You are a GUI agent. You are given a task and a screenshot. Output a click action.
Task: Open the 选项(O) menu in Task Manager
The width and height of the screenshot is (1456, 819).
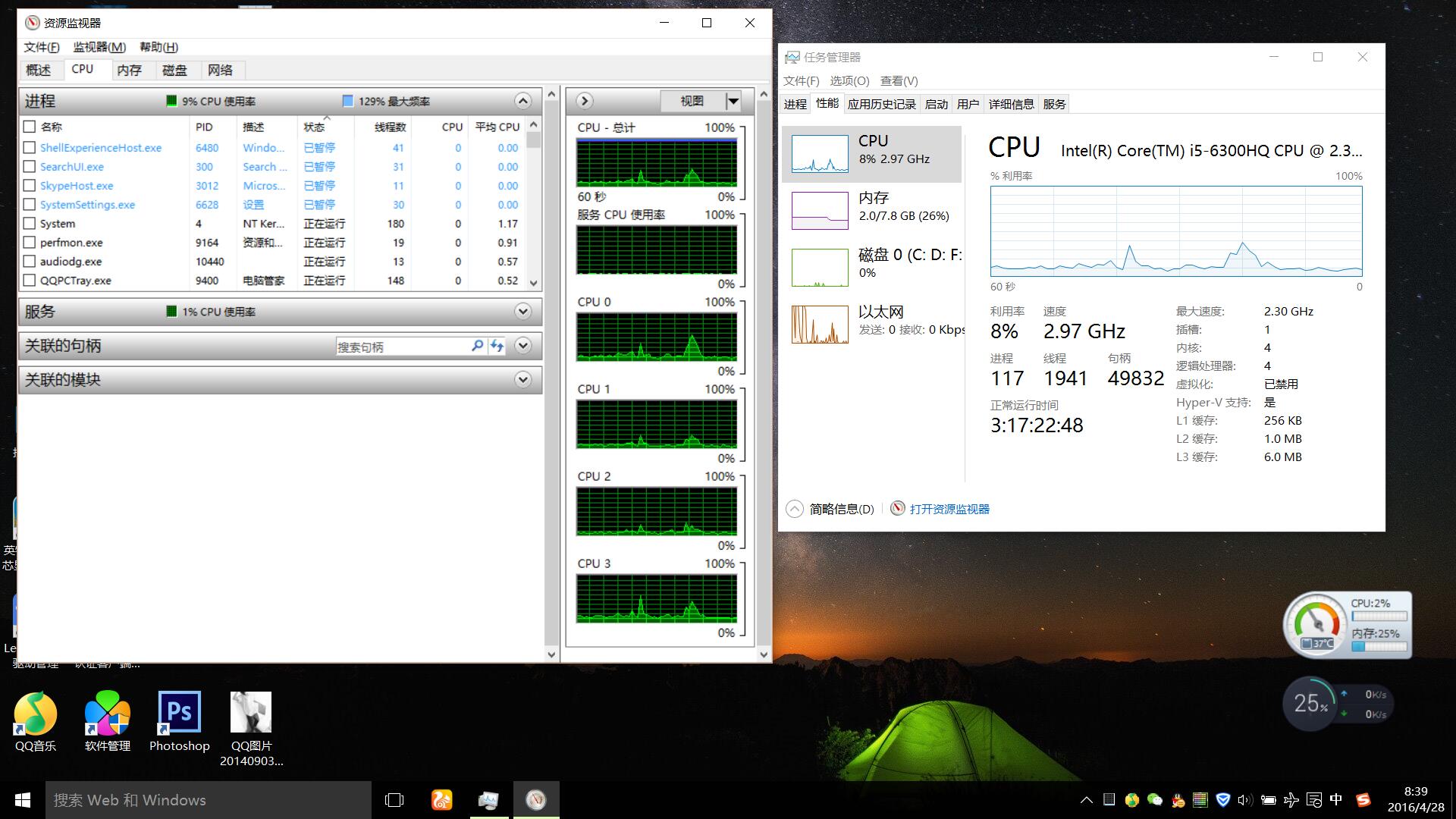(849, 80)
